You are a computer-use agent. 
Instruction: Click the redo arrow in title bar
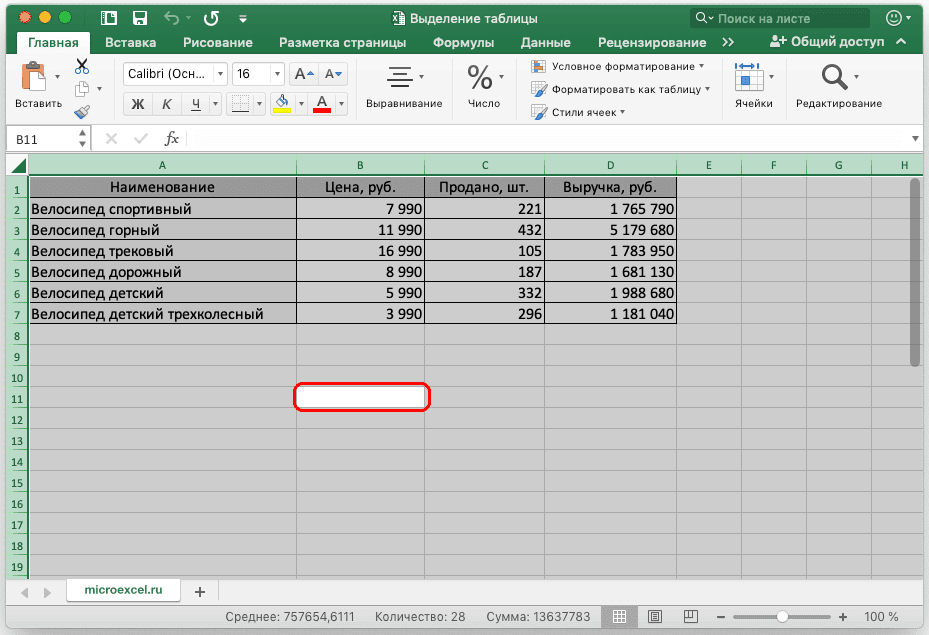click(x=211, y=18)
